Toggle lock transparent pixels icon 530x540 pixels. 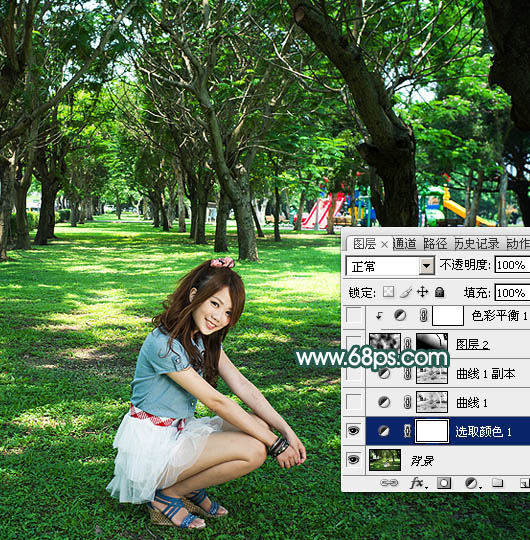[x=388, y=292]
